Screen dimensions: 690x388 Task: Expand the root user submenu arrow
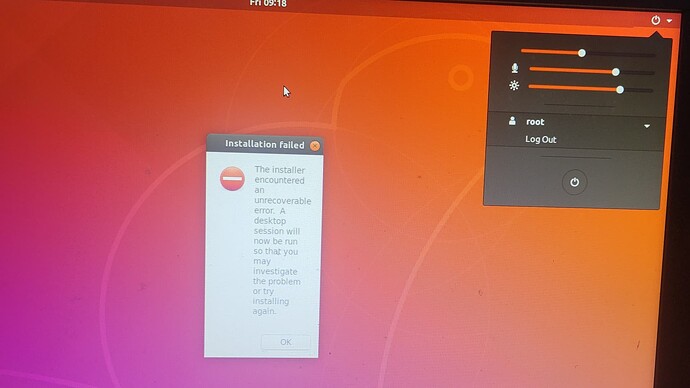coord(647,126)
